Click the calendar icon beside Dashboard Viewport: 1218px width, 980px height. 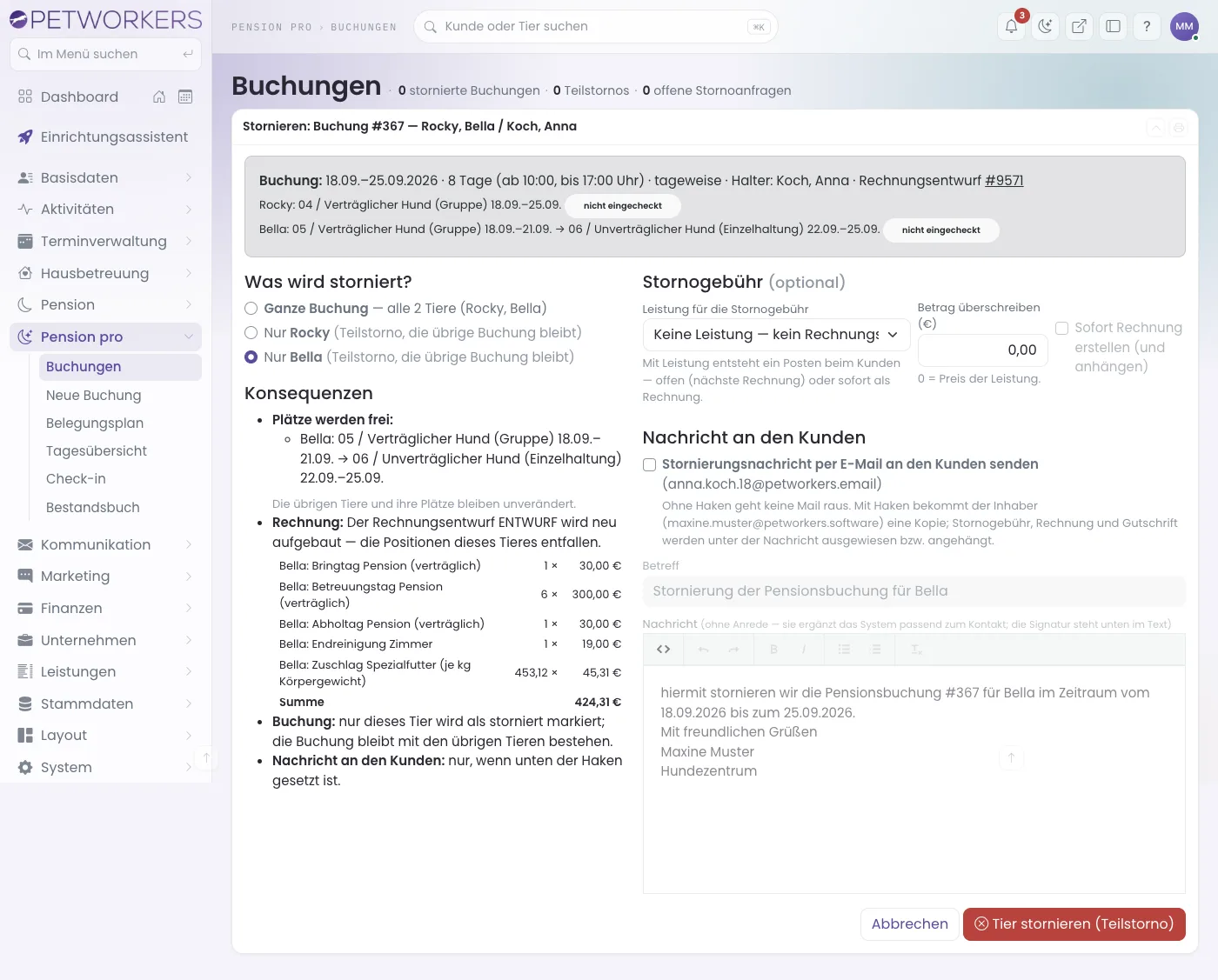(185, 97)
